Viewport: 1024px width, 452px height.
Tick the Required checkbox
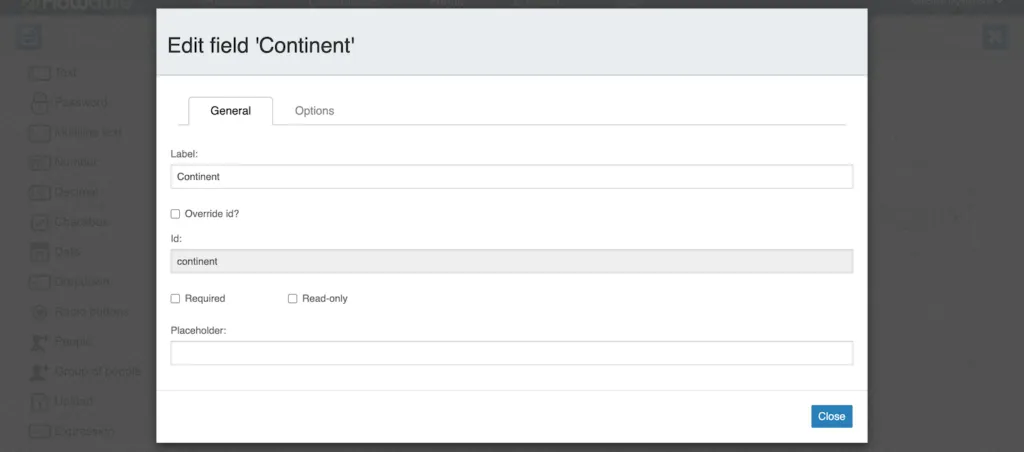175,299
